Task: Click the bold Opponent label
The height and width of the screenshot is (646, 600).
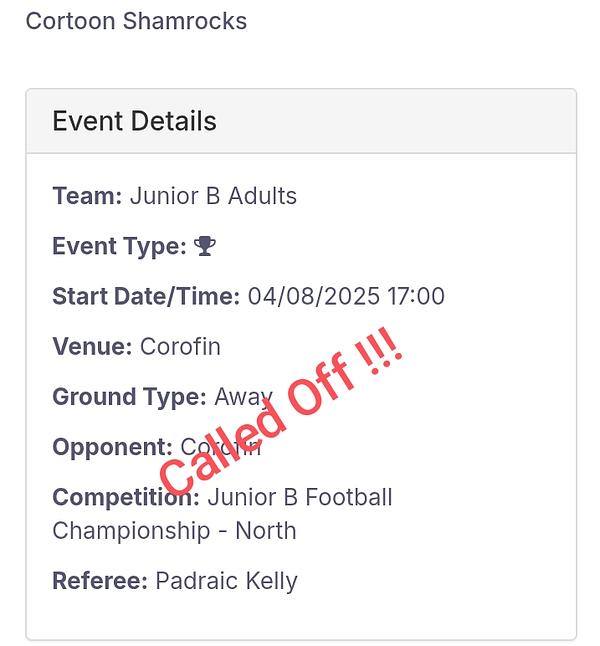Action: tap(112, 447)
